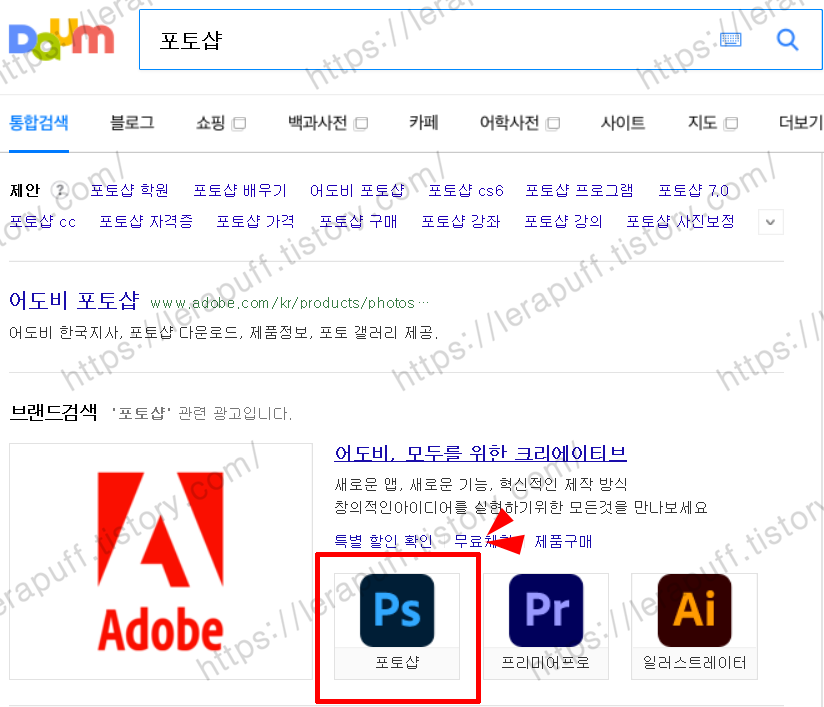Click the www.adobe.com/kr/products URL

pyautogui.click(x=290, y=303)
